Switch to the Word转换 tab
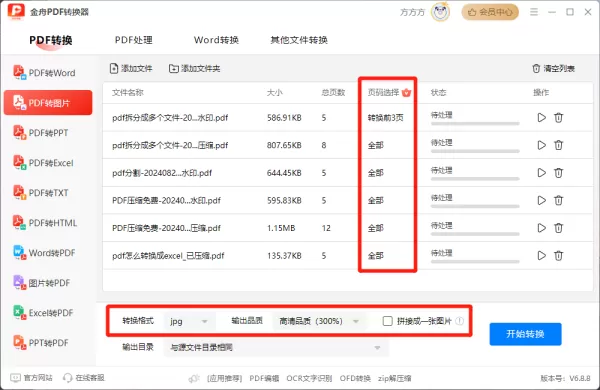 [216, 40]
